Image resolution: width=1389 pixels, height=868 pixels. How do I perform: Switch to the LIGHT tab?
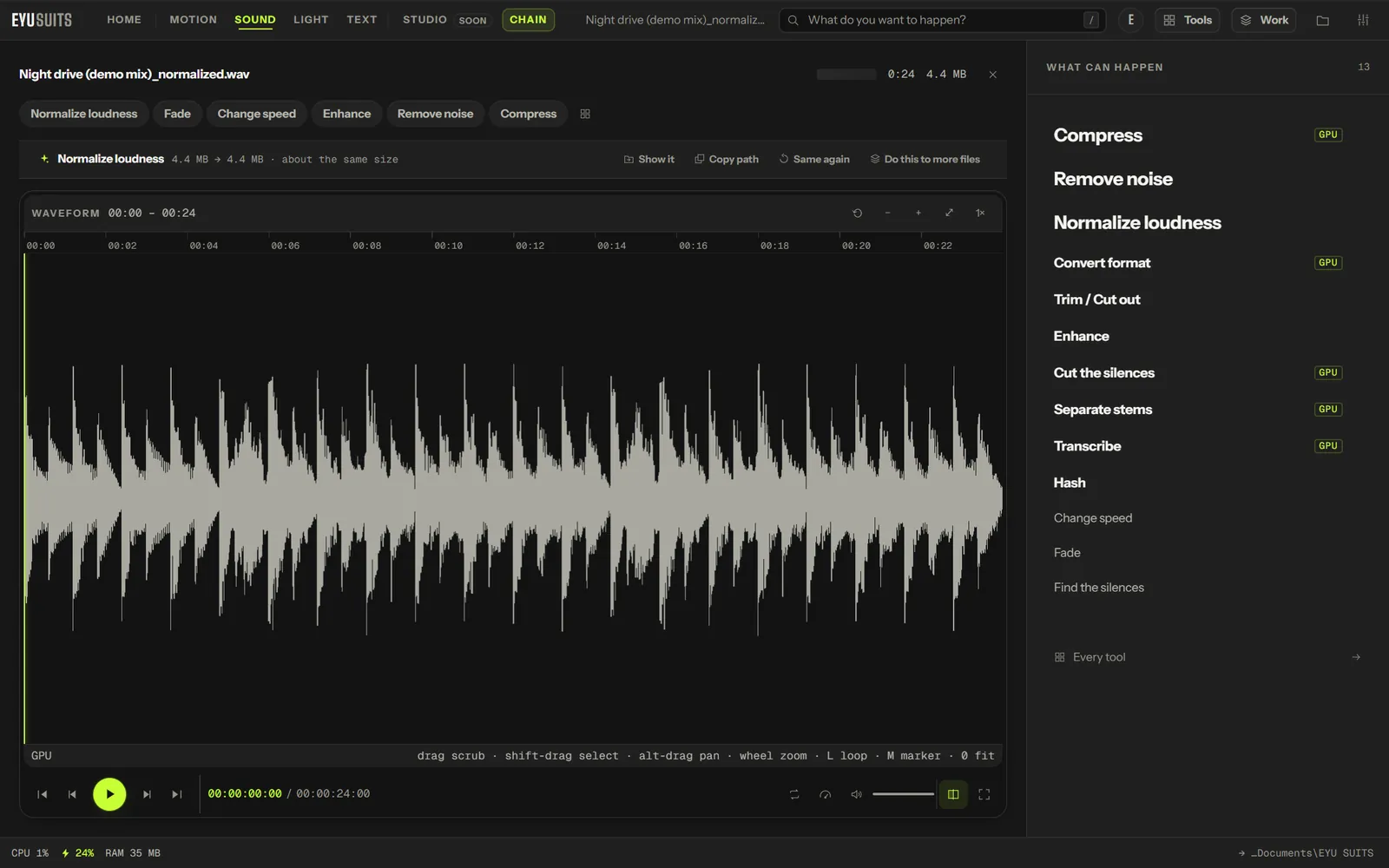[311, 19]
